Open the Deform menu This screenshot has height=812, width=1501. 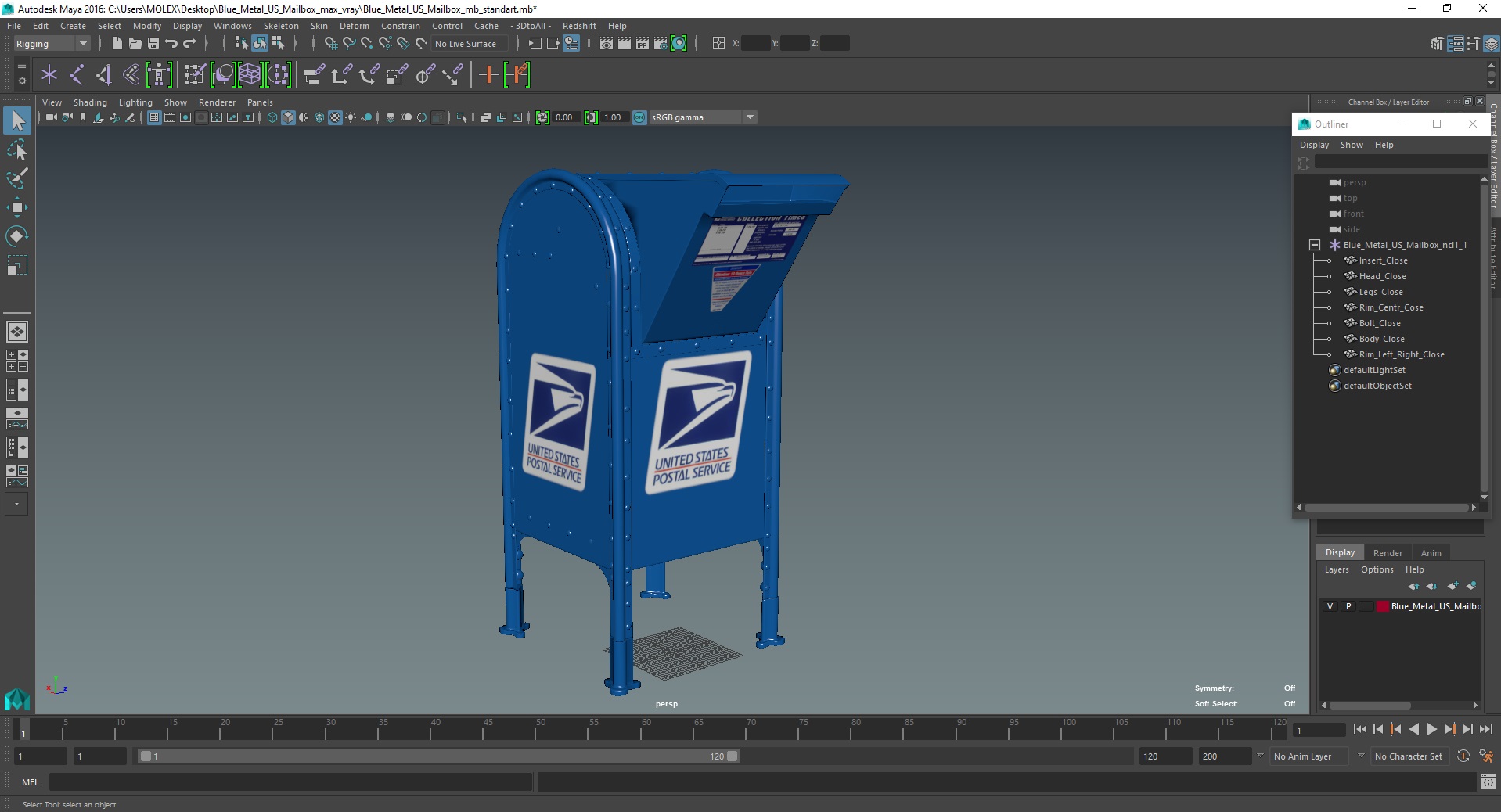[354, 26]
